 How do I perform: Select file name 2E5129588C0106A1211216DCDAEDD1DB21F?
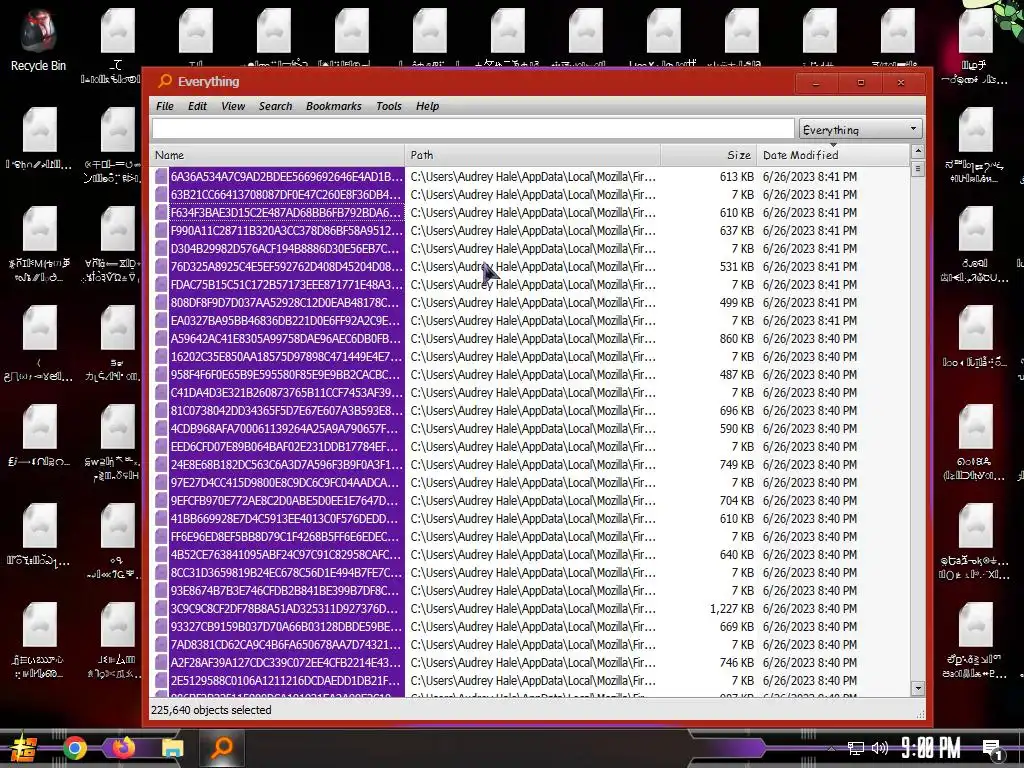pyautogui.click(x=287, y=680)
